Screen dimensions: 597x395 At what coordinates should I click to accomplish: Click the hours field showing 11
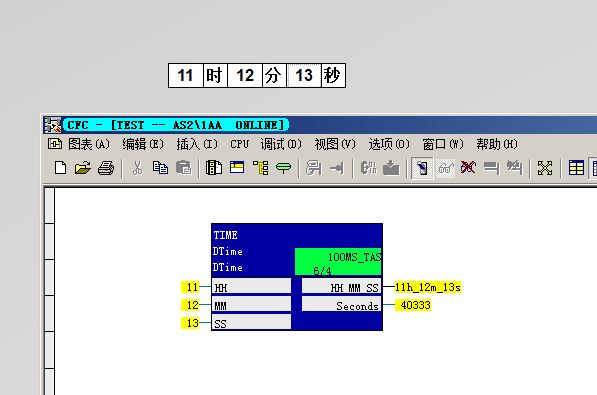coord(186,75)
